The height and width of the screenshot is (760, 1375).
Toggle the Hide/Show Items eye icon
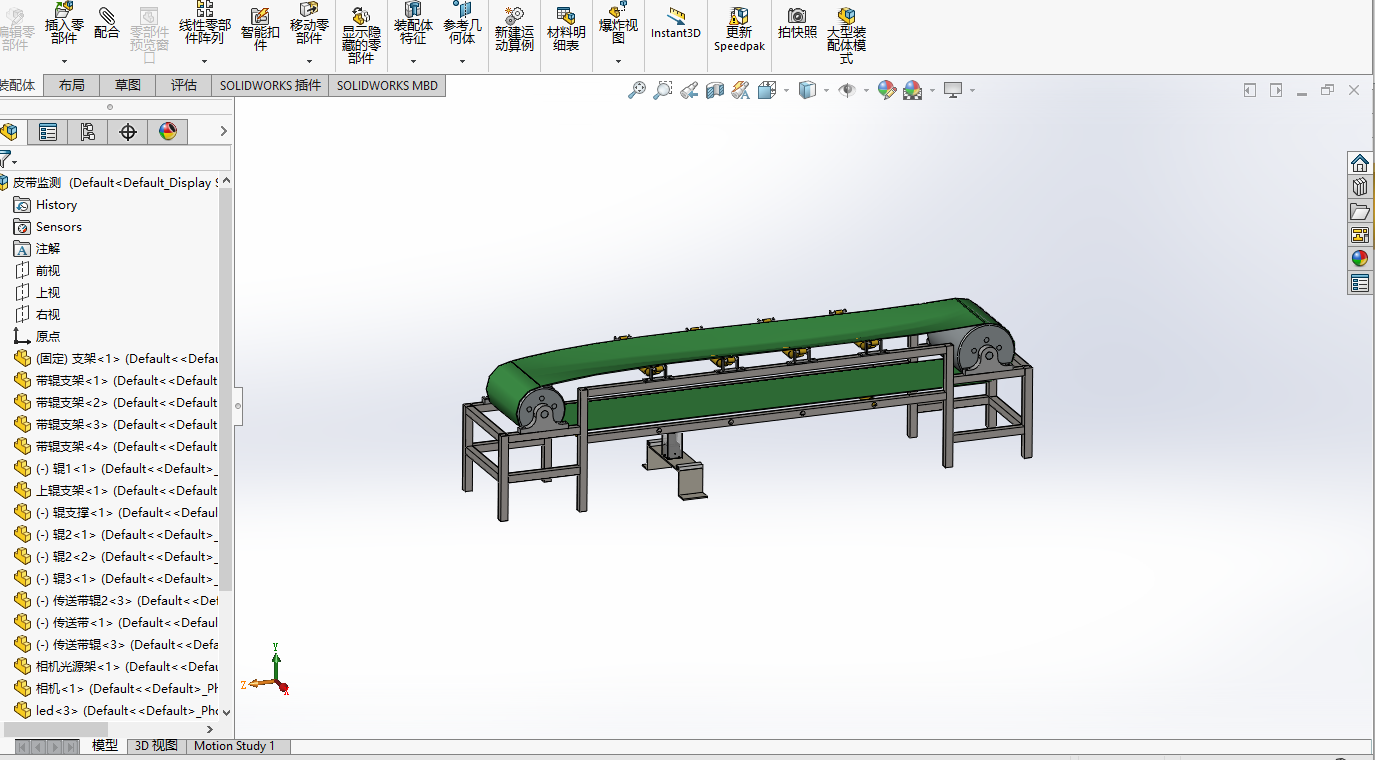pyautogui.click(x=847, y=90)
